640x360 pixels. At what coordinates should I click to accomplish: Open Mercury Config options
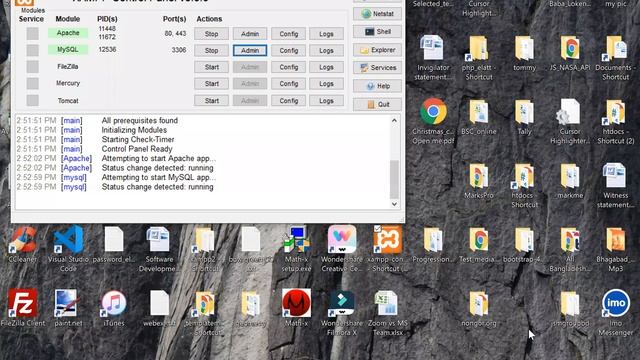[x=289, y=84]
